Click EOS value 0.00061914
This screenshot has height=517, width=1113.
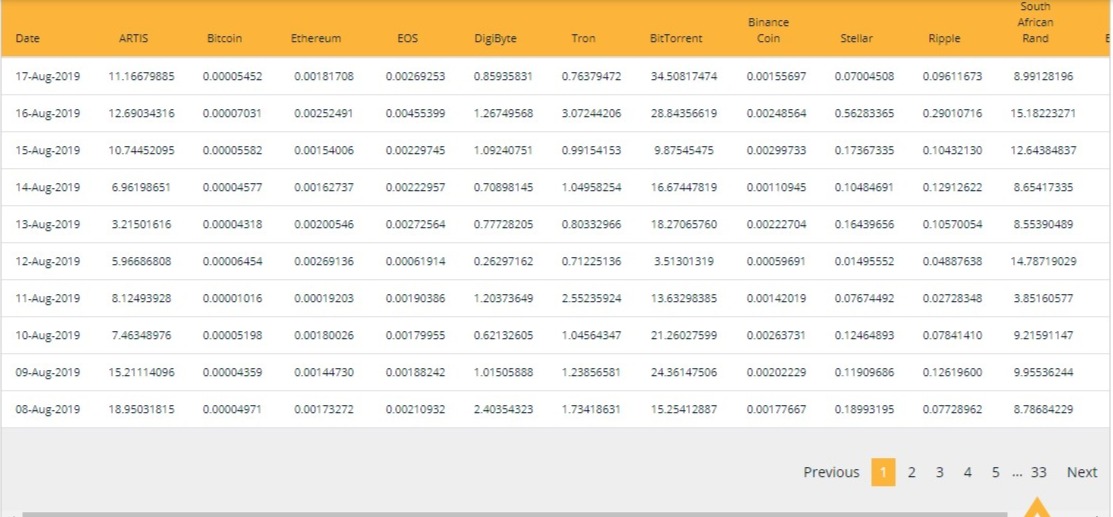[x=415, y=261]
